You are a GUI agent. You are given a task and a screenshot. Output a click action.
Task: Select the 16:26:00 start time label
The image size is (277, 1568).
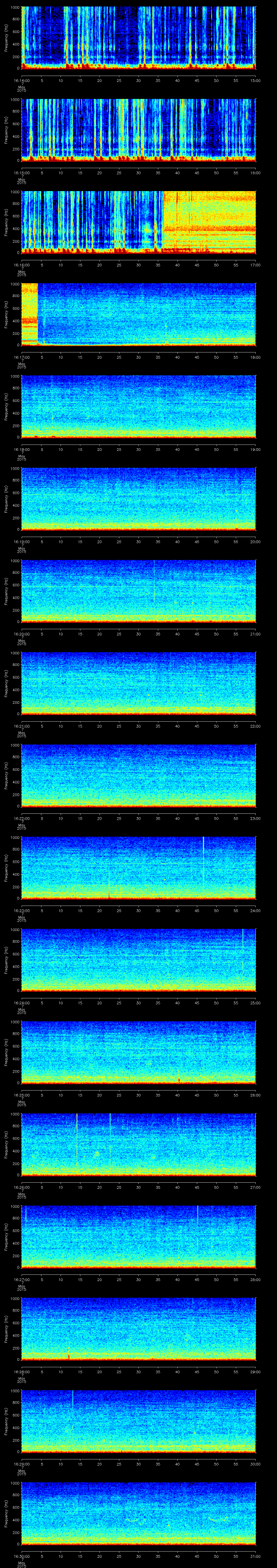point(21,1187)
